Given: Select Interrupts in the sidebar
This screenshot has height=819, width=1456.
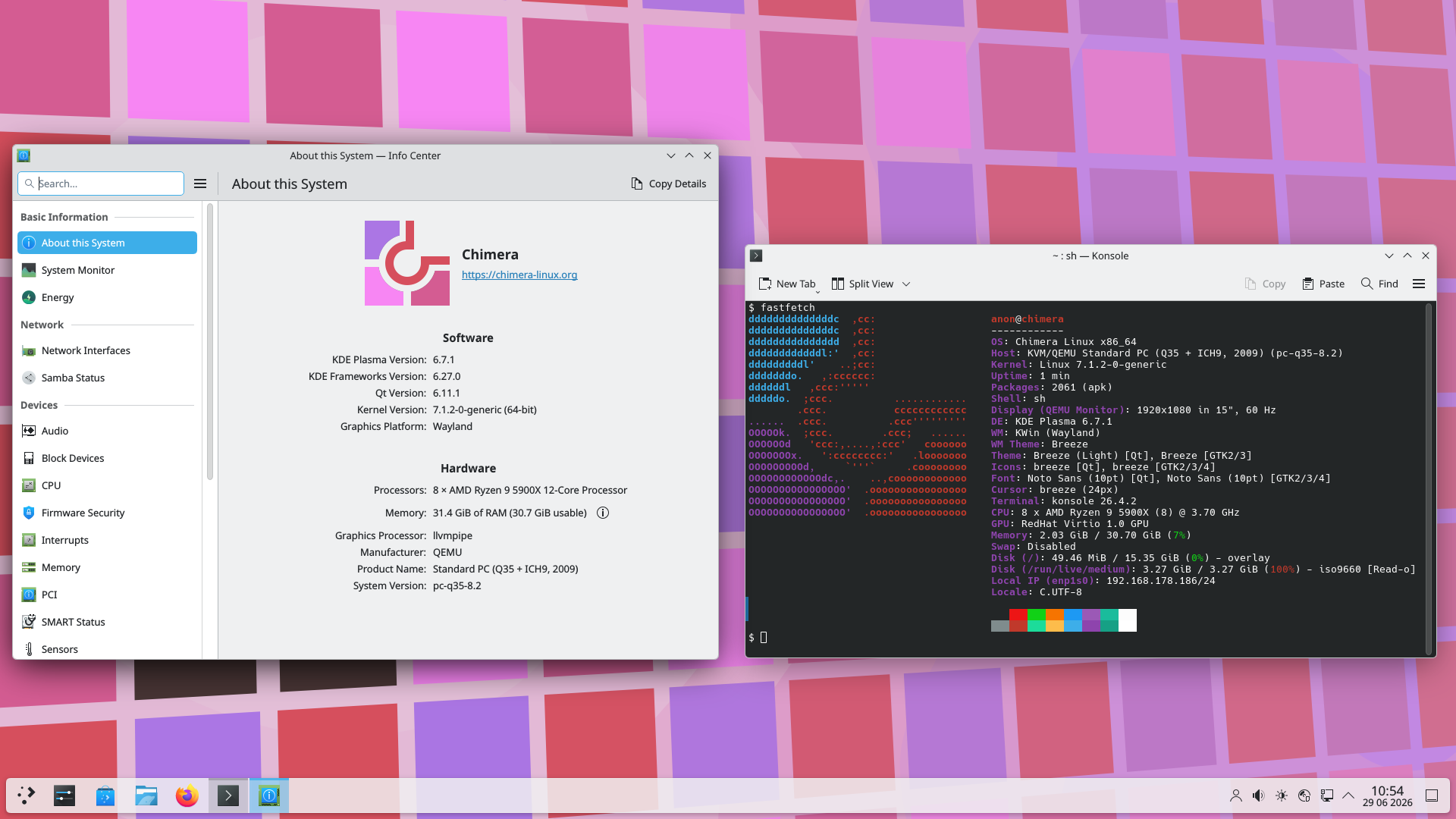Looking at the screenshot, I should (107, 540).
